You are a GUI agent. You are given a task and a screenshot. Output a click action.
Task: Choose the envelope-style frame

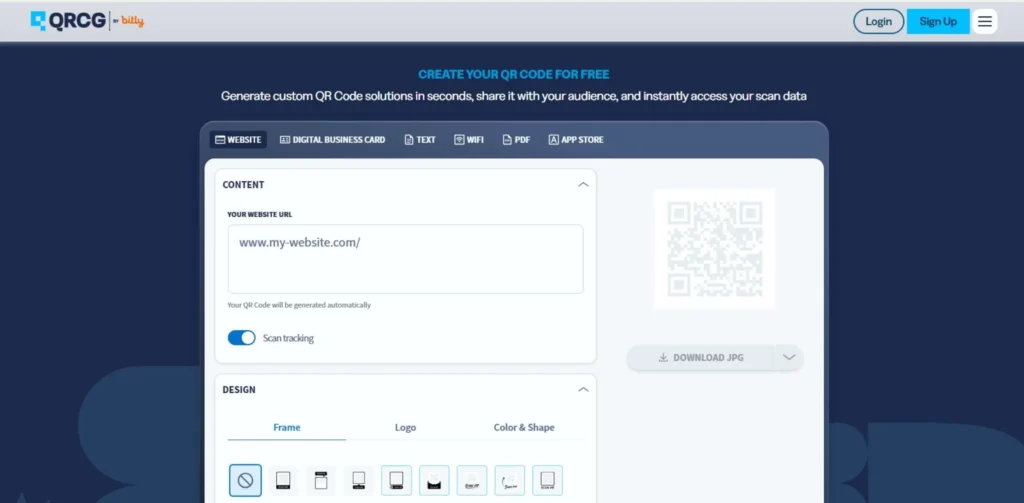434,481
